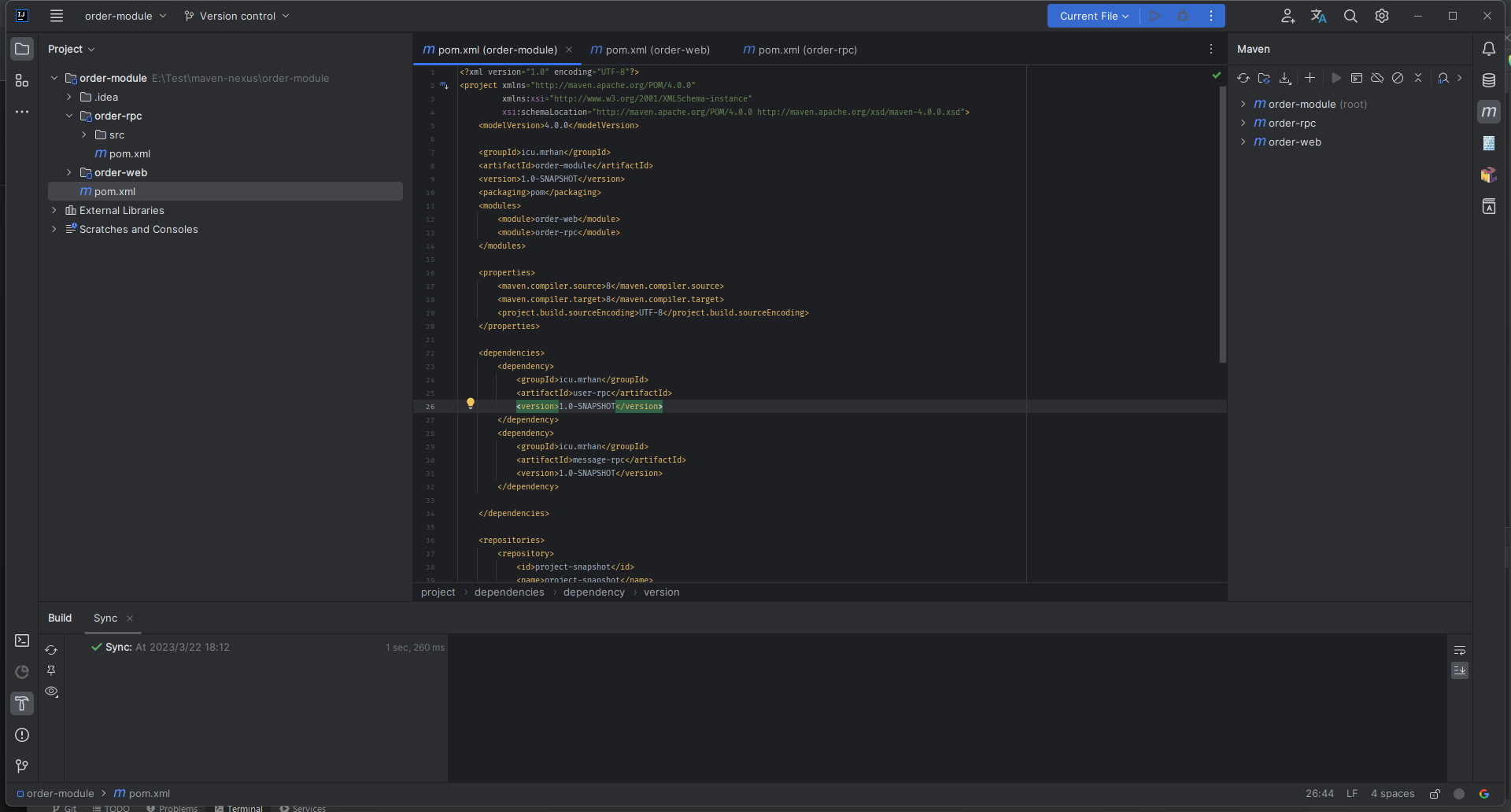
Task: Click the editor vertical scrollbar
Action: (1222, 224)
